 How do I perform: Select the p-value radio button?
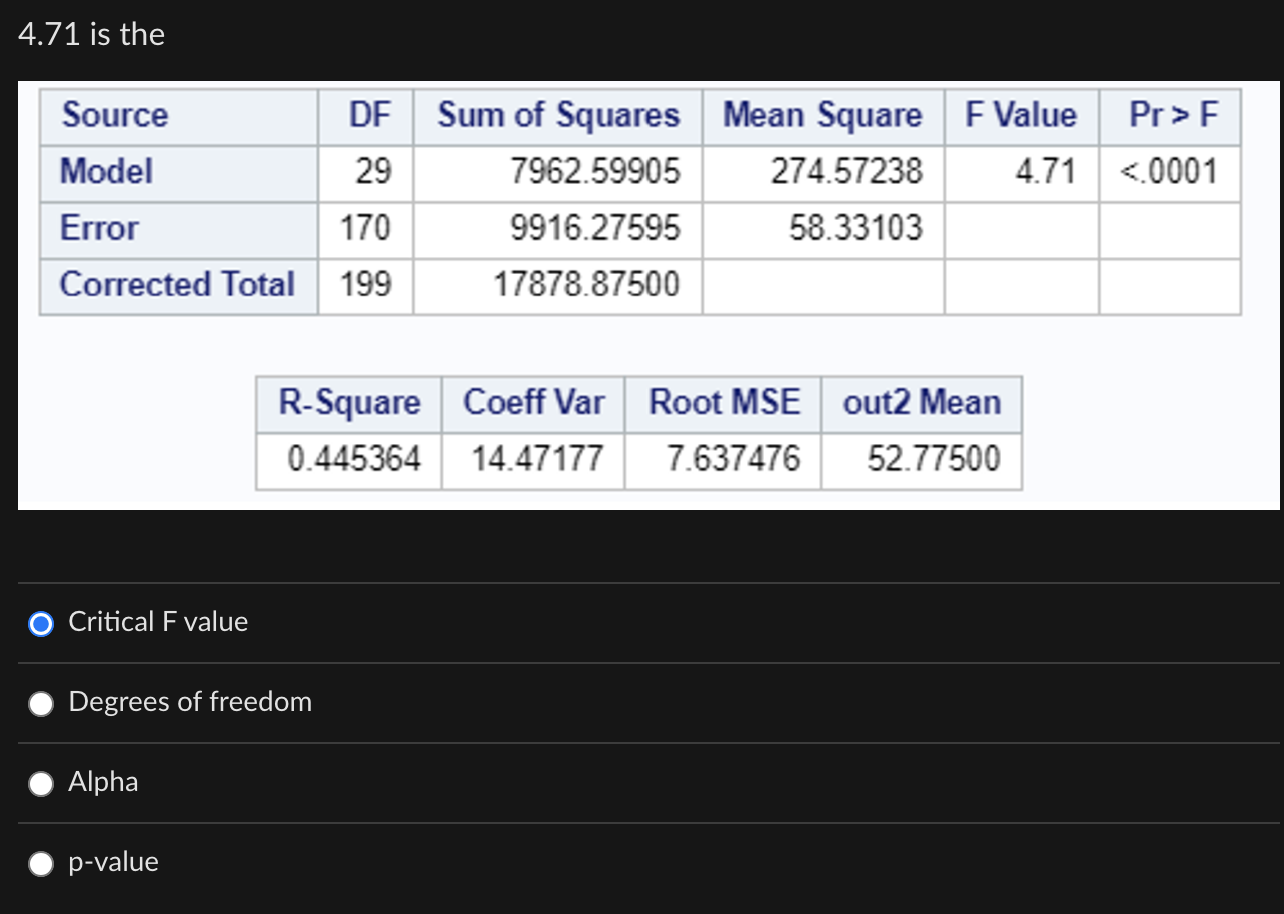(x=41, y=862)
